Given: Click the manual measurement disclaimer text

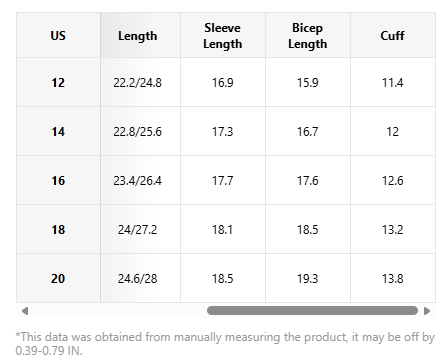Looking at the screenshot, I should tap(225, 344).
